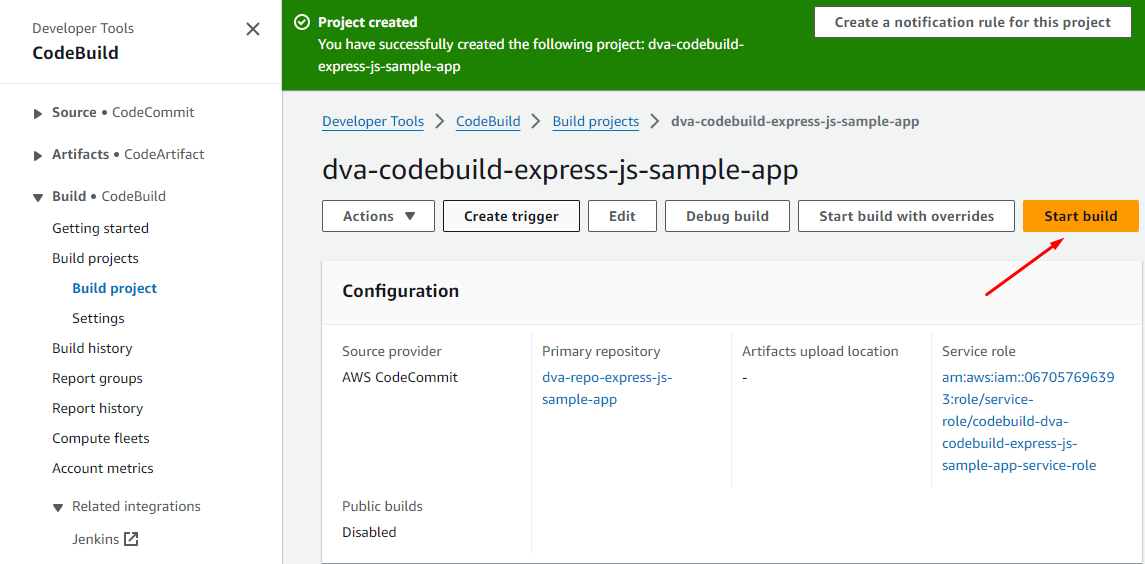Collapse the Related integrations group

(x=58, y=507)
